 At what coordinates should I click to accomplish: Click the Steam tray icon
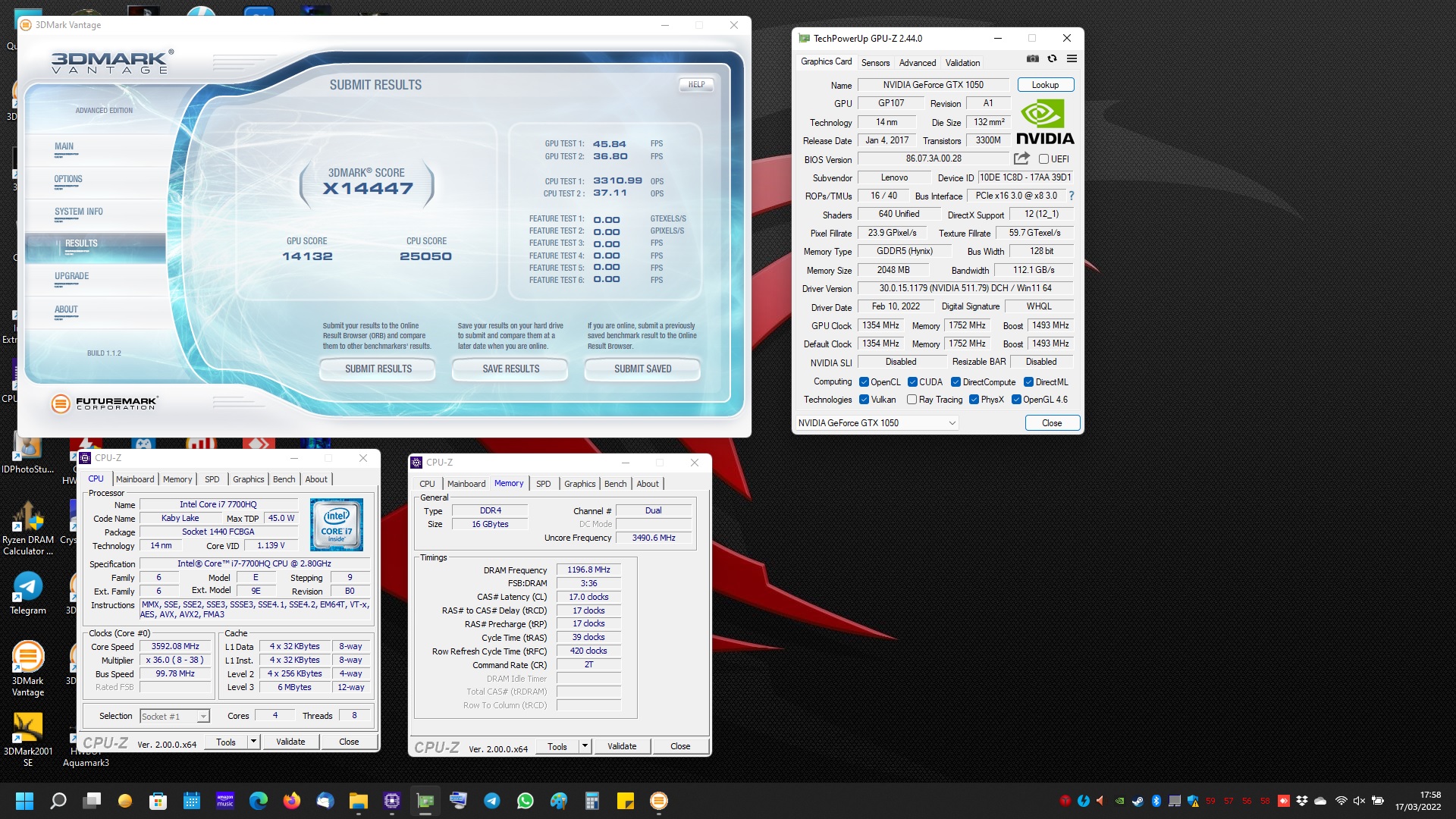1137,801
